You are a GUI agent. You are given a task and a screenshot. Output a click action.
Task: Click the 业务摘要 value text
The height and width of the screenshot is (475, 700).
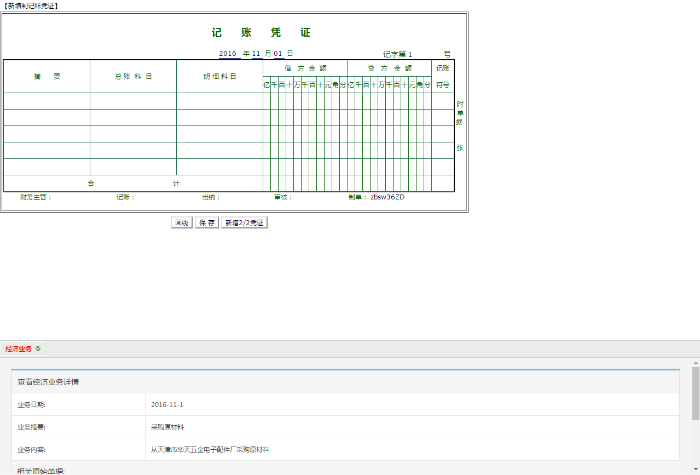[x=167, y=427]
